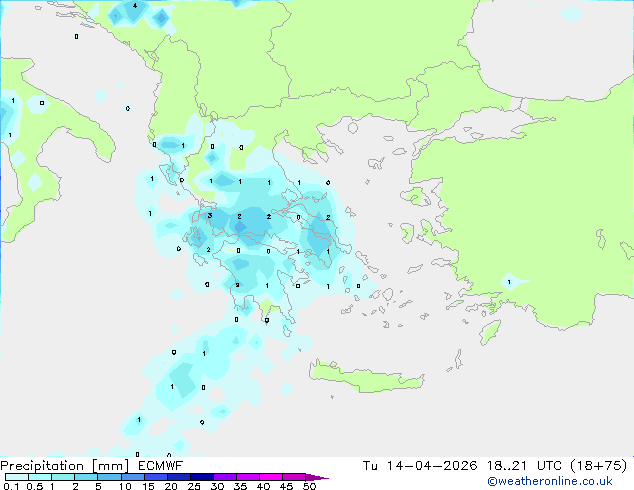Click the island of Crete on map
The image size is (634, 490).
pyautogui.click(x=367, y=376)
